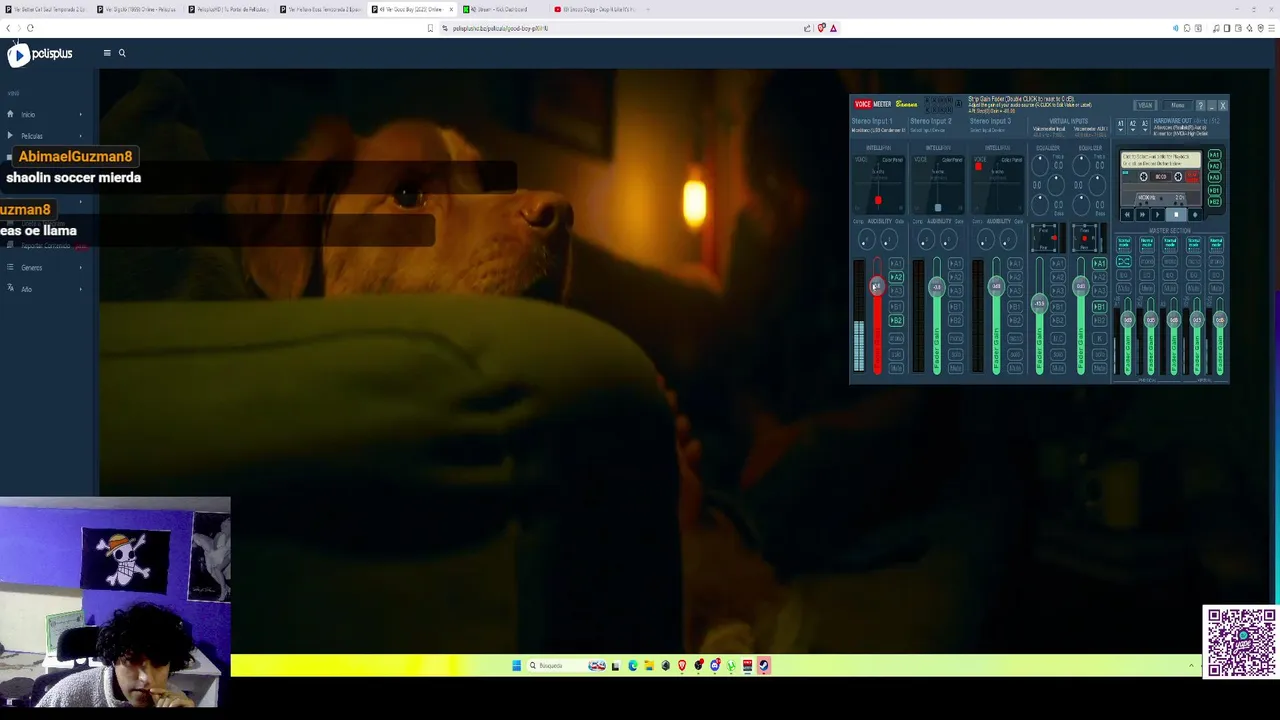This screenshot has width=1280, height=720.
Task: Click Stereo Input 1 label in Voicemeeter
Action: (x=872, y=121)
